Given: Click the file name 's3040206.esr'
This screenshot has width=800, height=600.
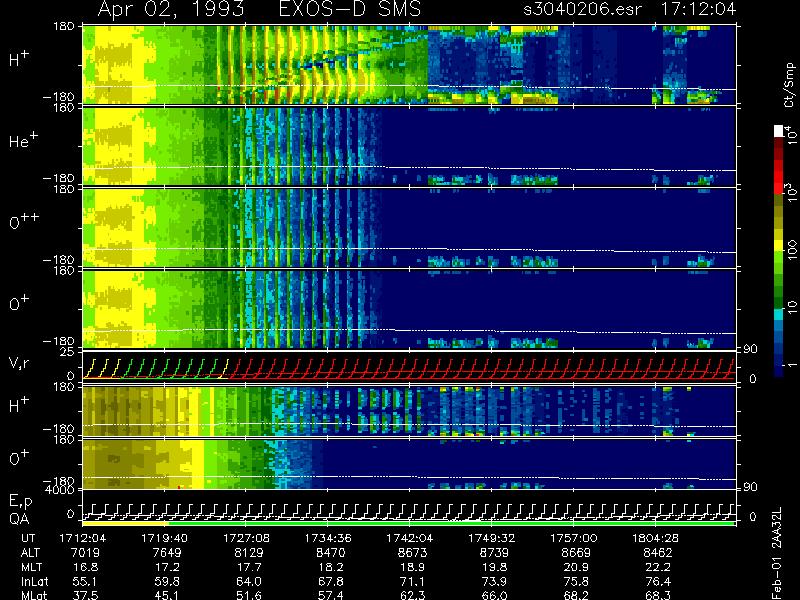Looking at the screenshot, I should (x=582, y=9).
